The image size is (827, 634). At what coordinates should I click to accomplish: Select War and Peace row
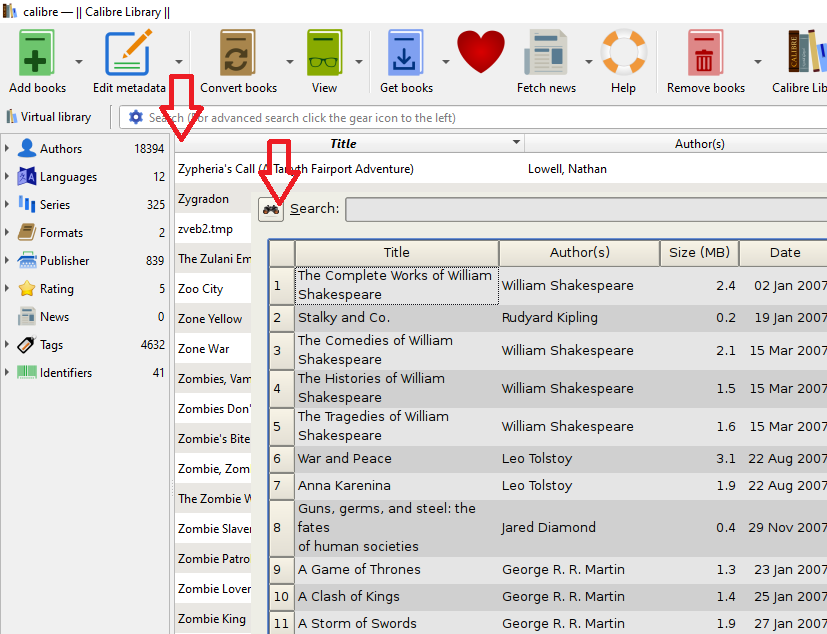click(344, 459)
